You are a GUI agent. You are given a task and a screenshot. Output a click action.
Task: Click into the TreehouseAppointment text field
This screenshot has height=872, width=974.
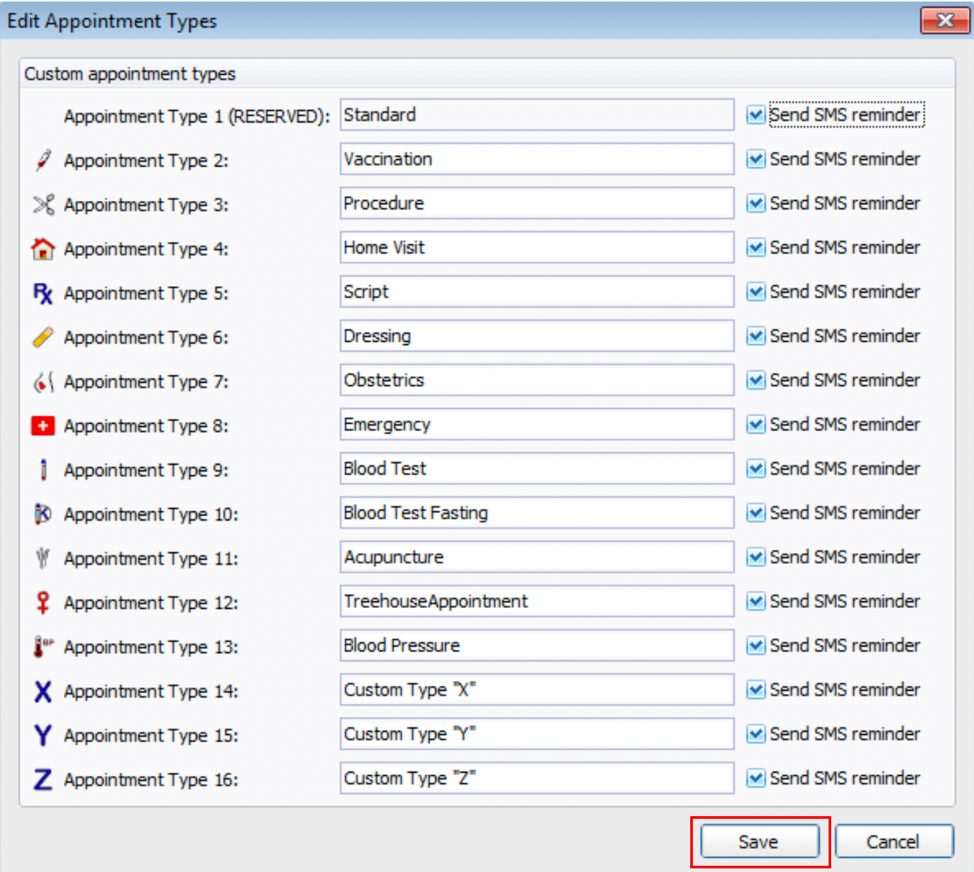[x=536, y=601]
